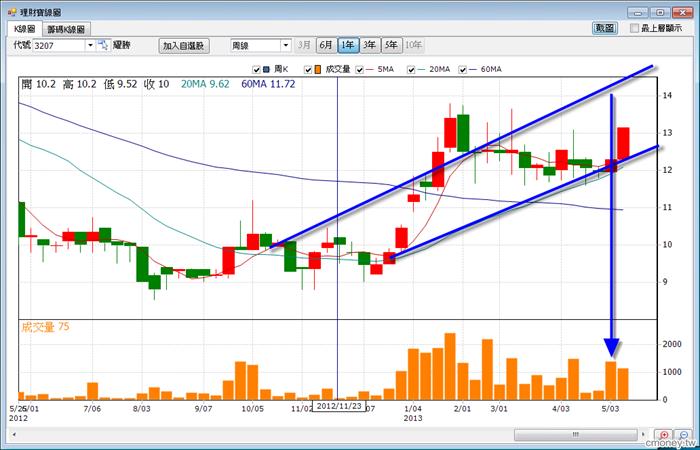Open the stock code 3207 dropdown
Screen dimensions: 700x450
click(x=89, y=45)
